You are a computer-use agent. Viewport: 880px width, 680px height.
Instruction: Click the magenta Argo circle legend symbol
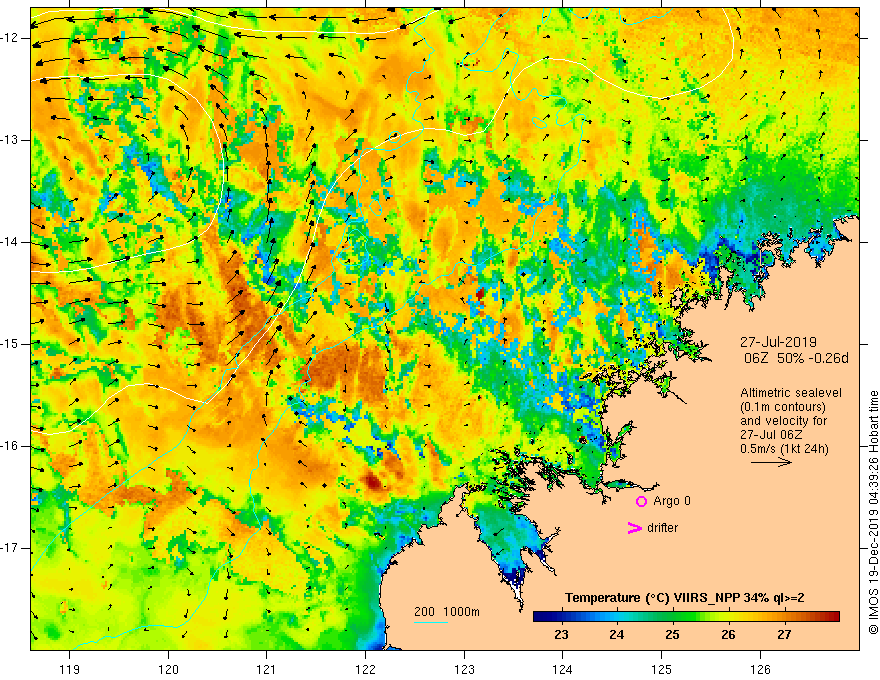pyautogui.click(x=641, y=501)
